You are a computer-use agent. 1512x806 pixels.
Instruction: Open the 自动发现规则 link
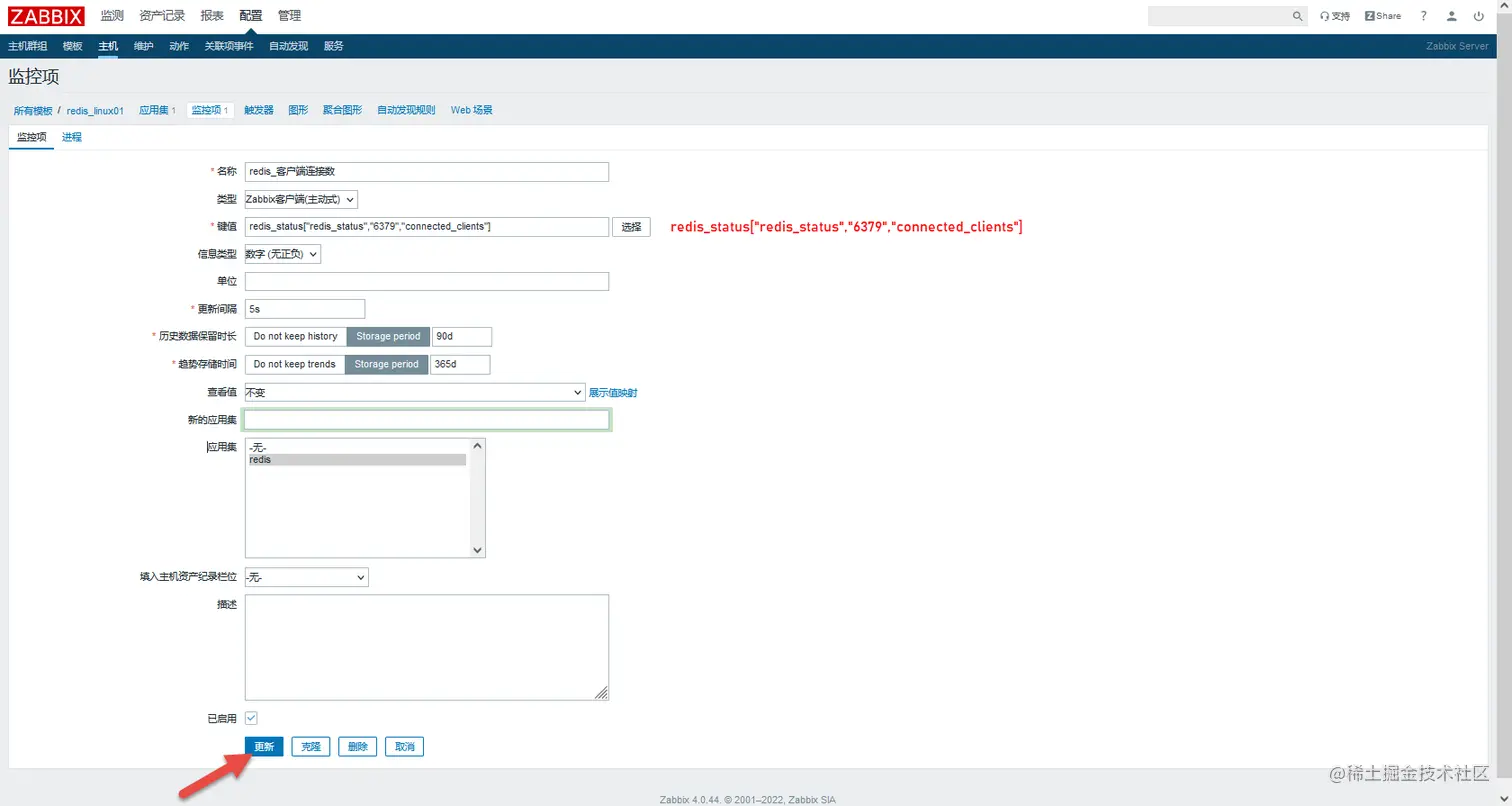[406, 110]
